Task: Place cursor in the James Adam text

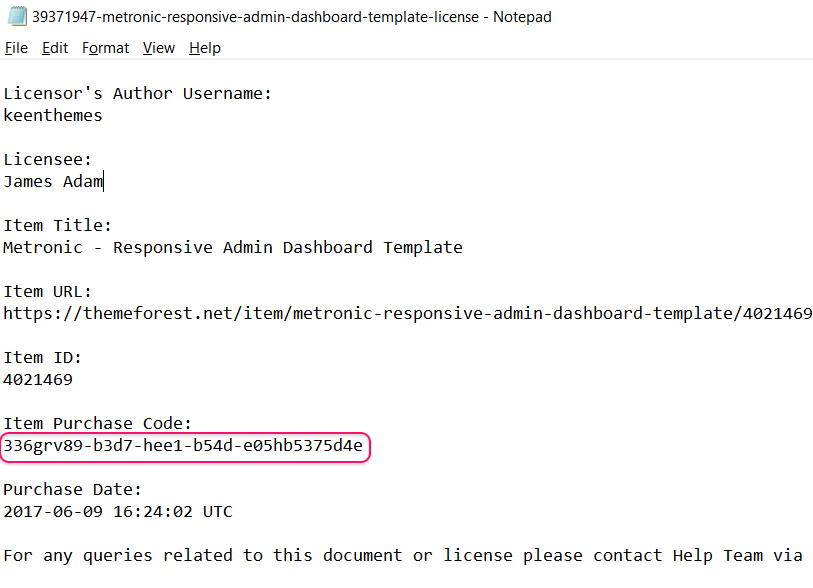Action: tap(53, 182)
